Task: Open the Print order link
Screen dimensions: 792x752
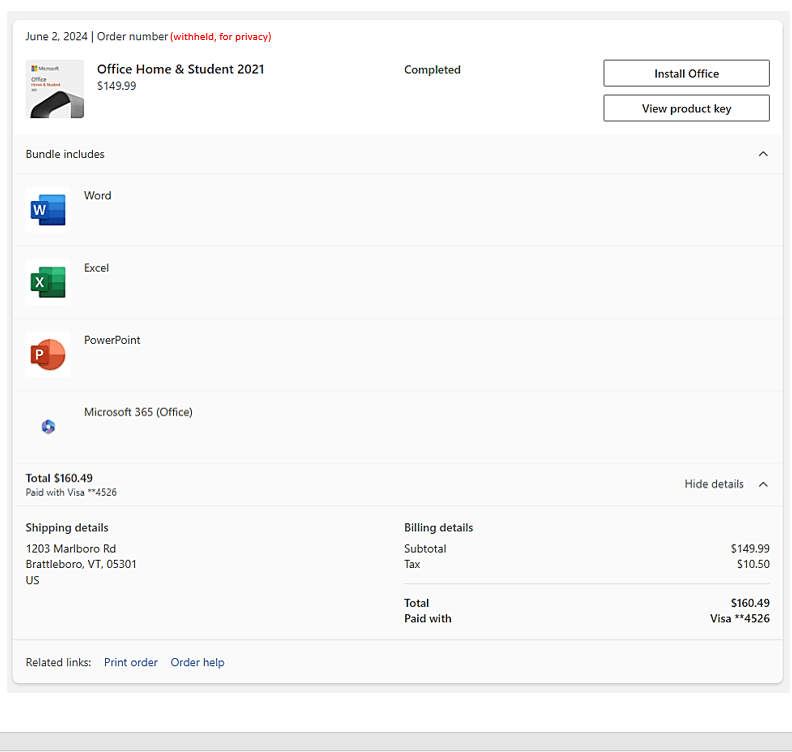Action: (131, 662)
